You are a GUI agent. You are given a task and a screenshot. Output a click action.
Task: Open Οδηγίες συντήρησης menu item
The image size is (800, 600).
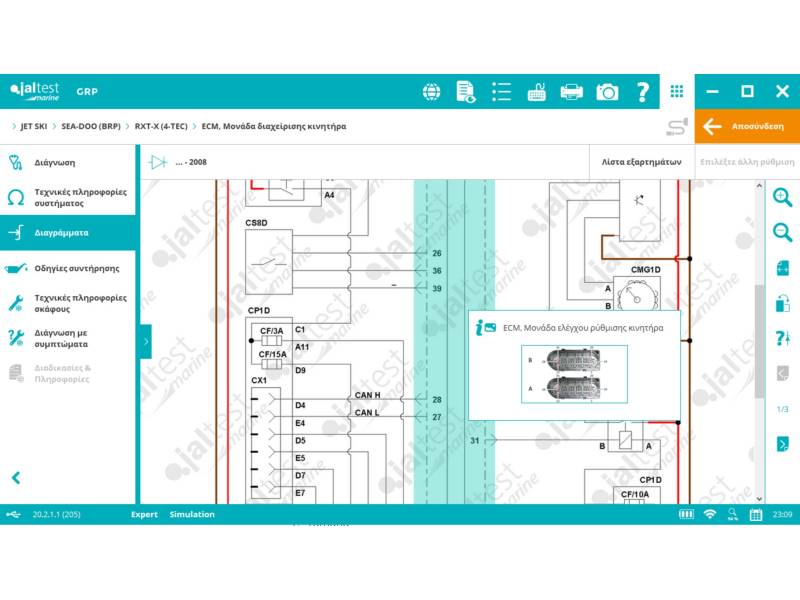77,268
